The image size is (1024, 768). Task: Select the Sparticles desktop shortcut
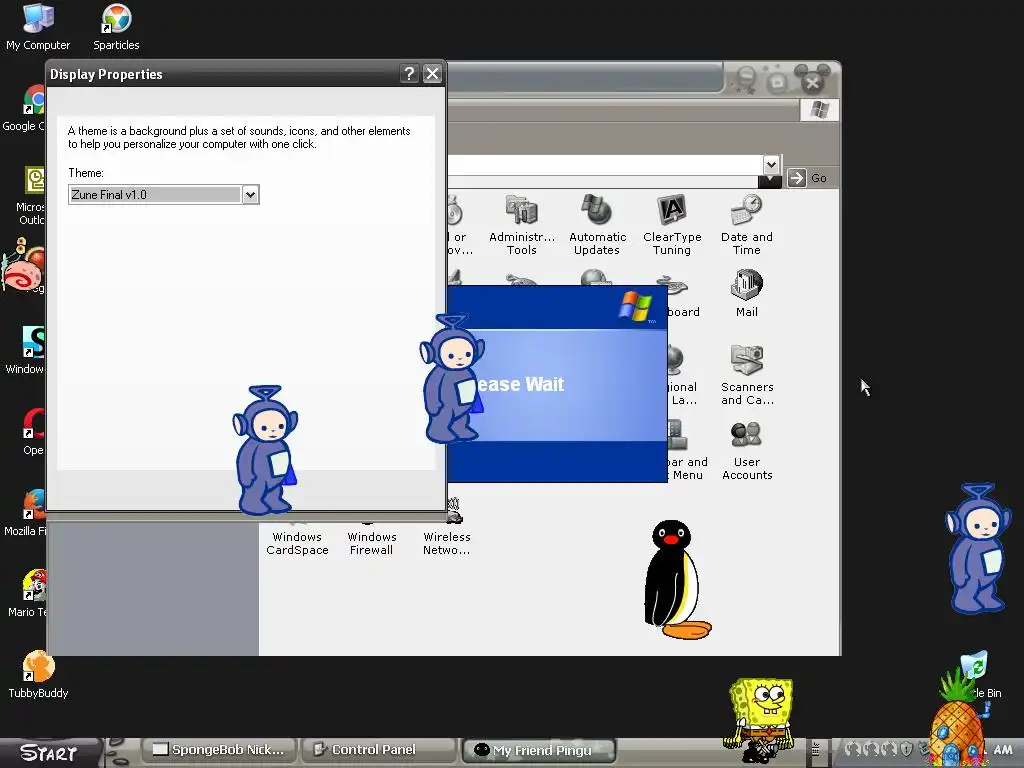coord(116,27)
